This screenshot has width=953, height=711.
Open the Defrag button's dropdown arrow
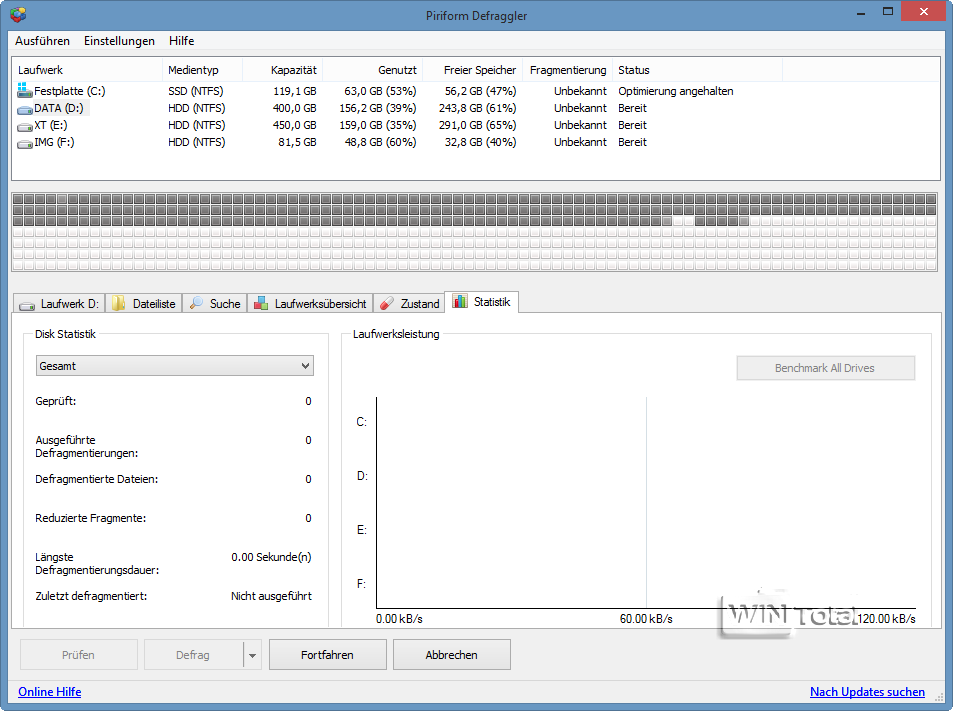(x=252, y=655)
